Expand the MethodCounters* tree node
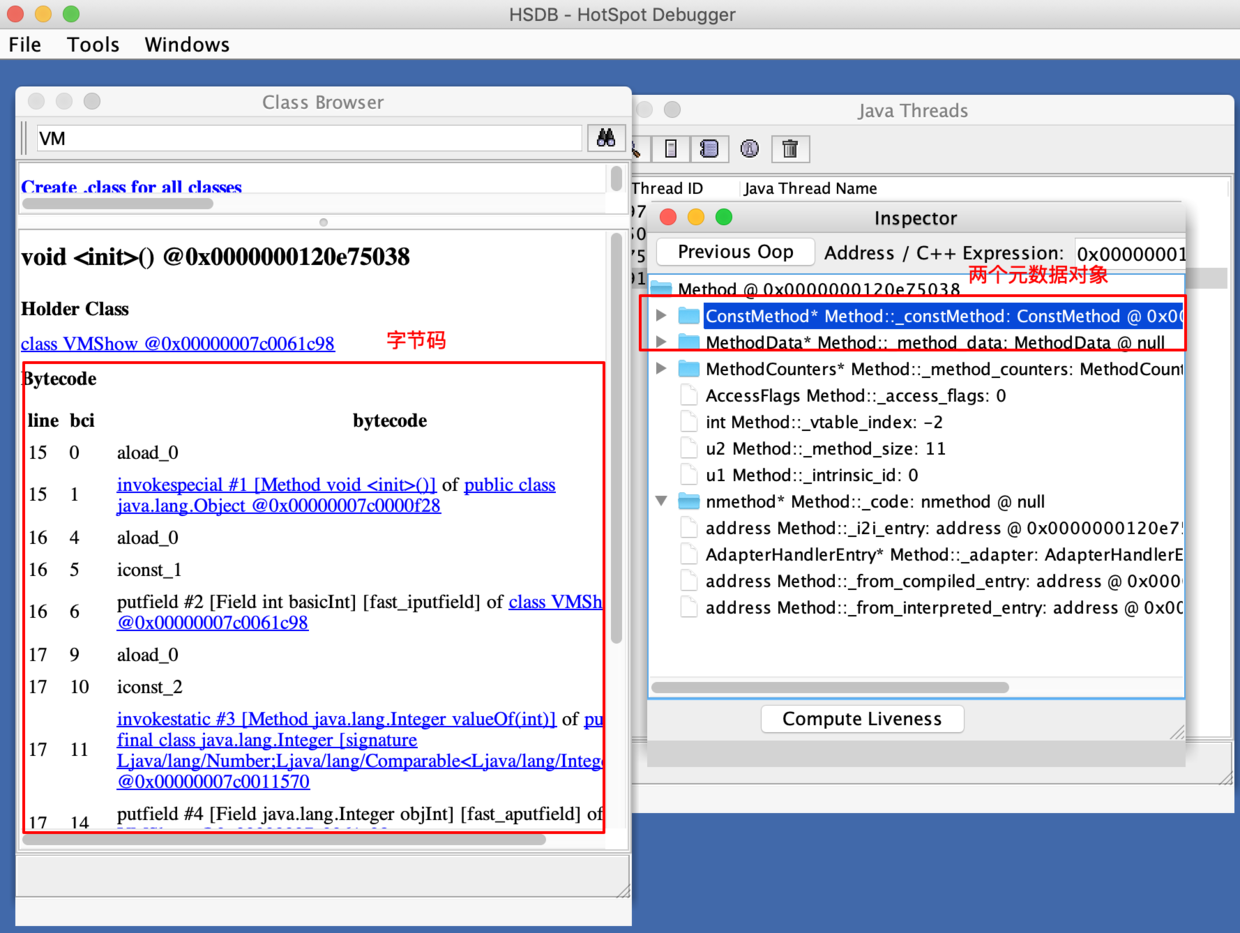This screenshot has width=1240, height=933. (x=662, y=369)
